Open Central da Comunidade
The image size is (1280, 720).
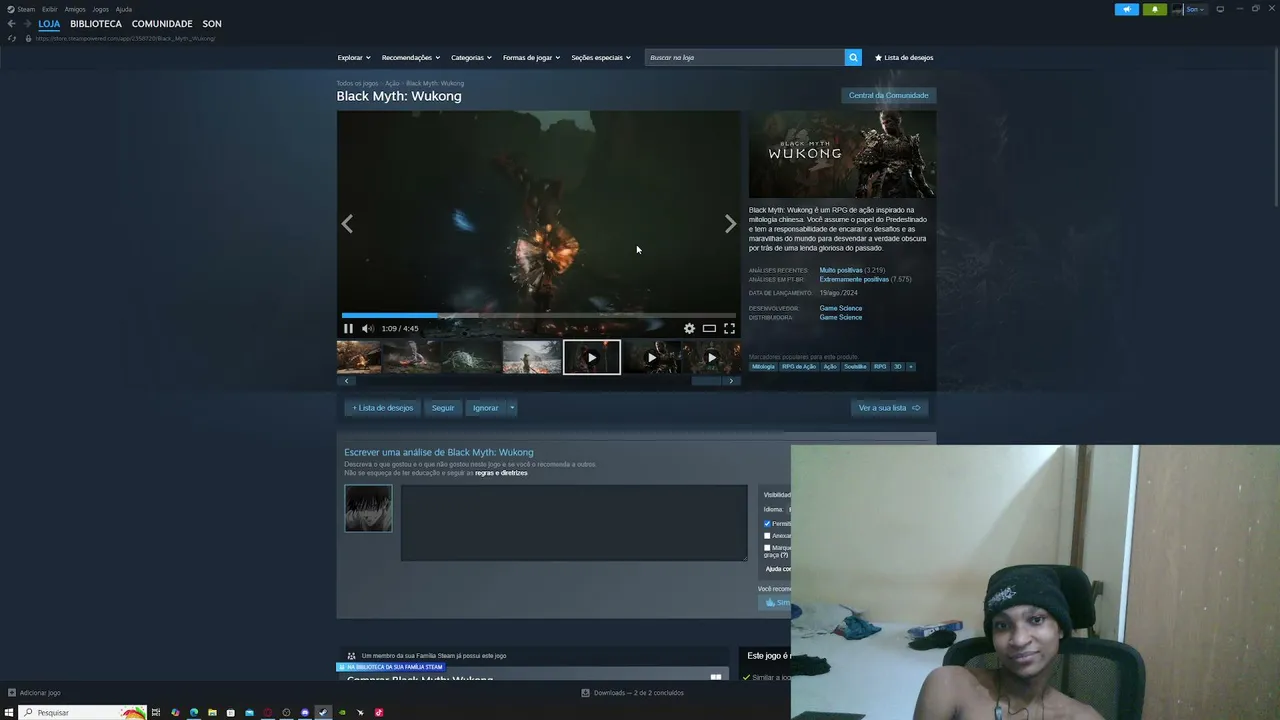click(889, 95)
